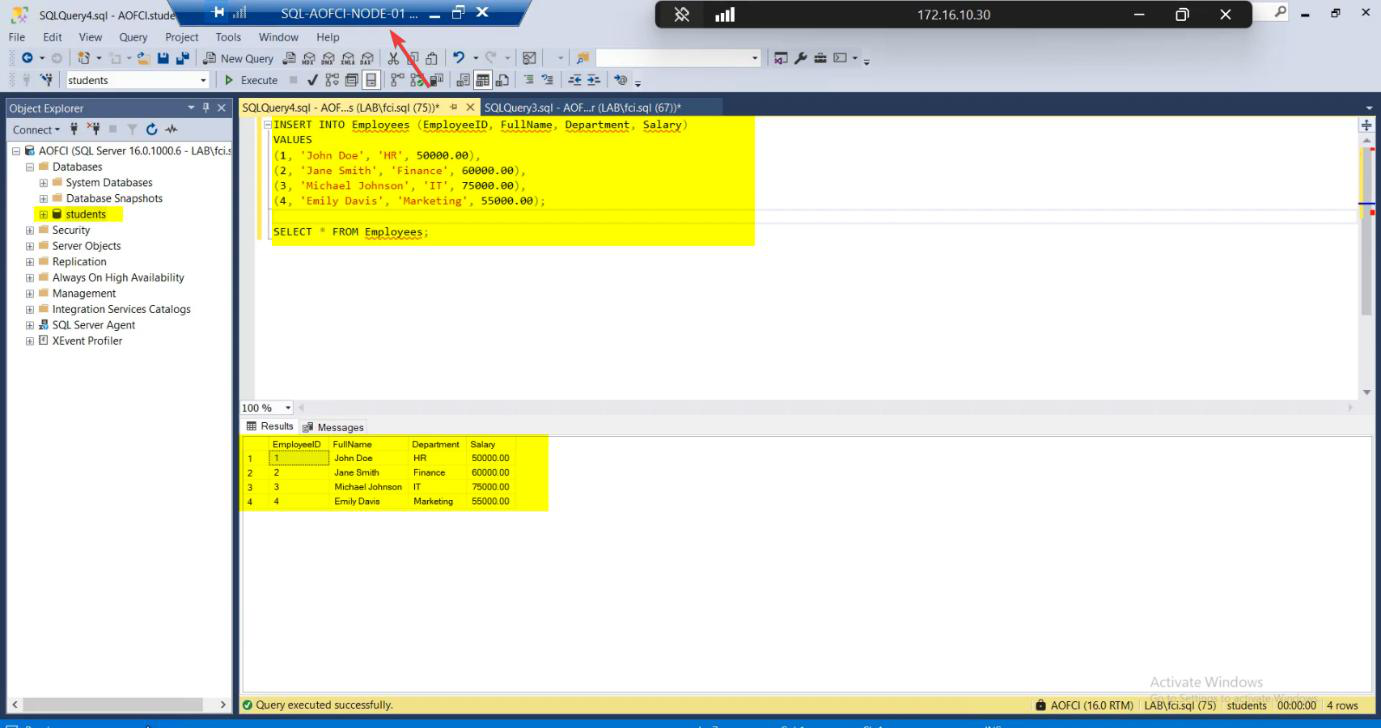Screen dimensions: 1381x728
Task: Expand the Security folder node
Action: [30, 230]
